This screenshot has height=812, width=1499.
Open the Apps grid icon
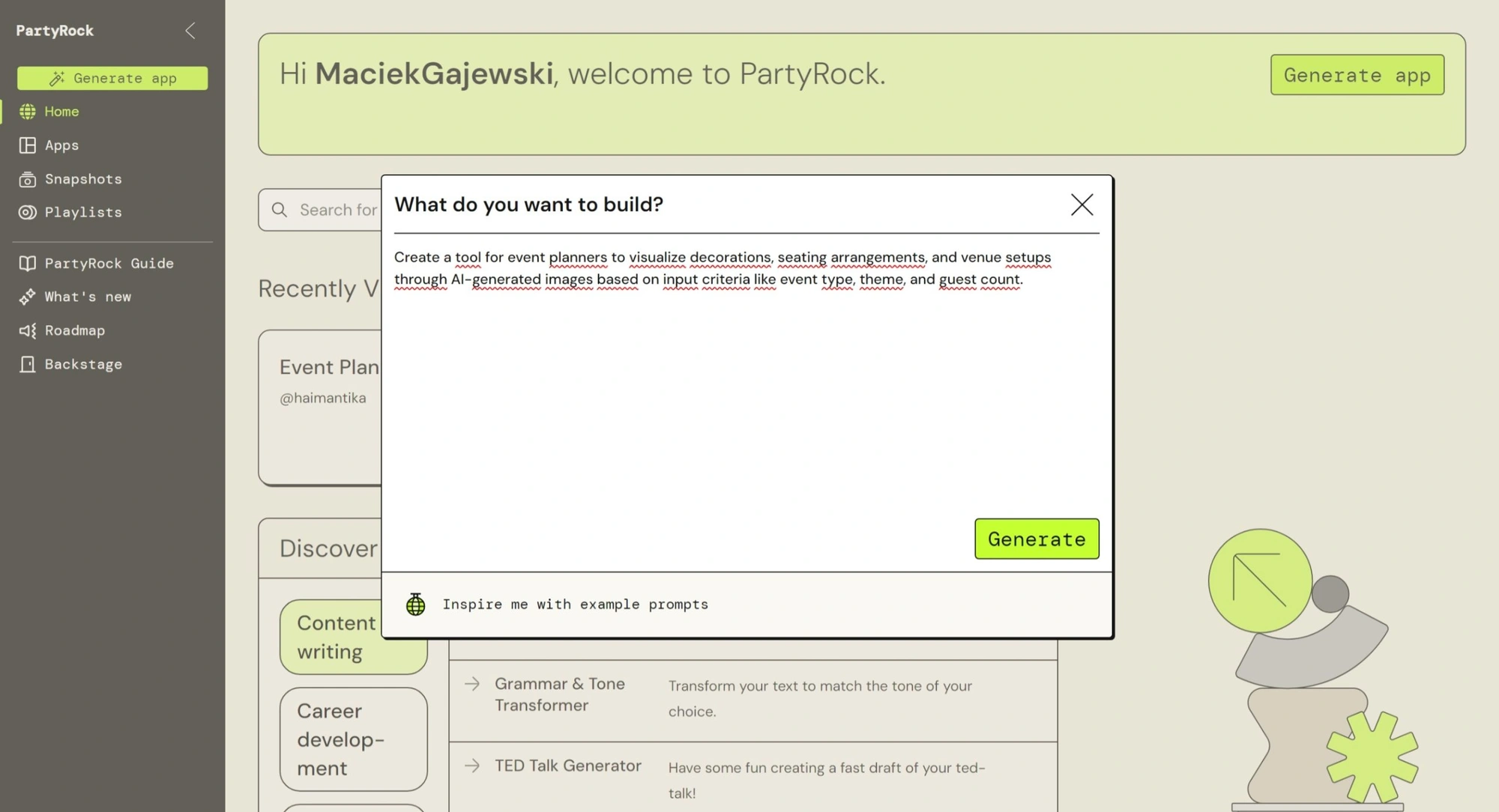coord(28,145)
